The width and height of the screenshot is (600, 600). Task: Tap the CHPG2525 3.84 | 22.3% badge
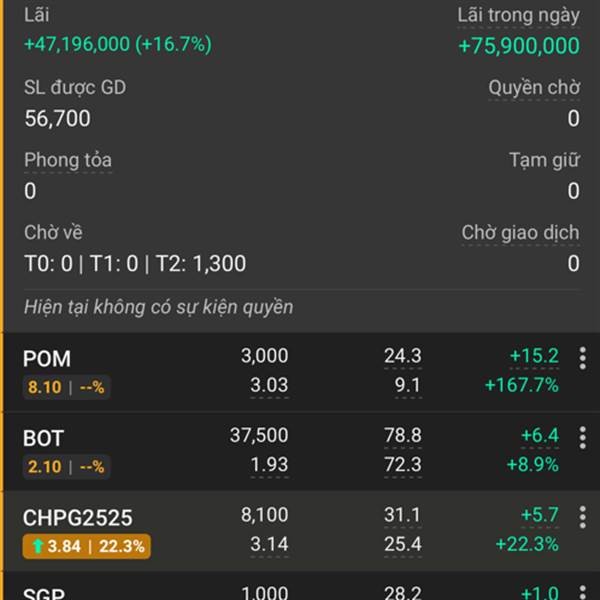point(86,546)
